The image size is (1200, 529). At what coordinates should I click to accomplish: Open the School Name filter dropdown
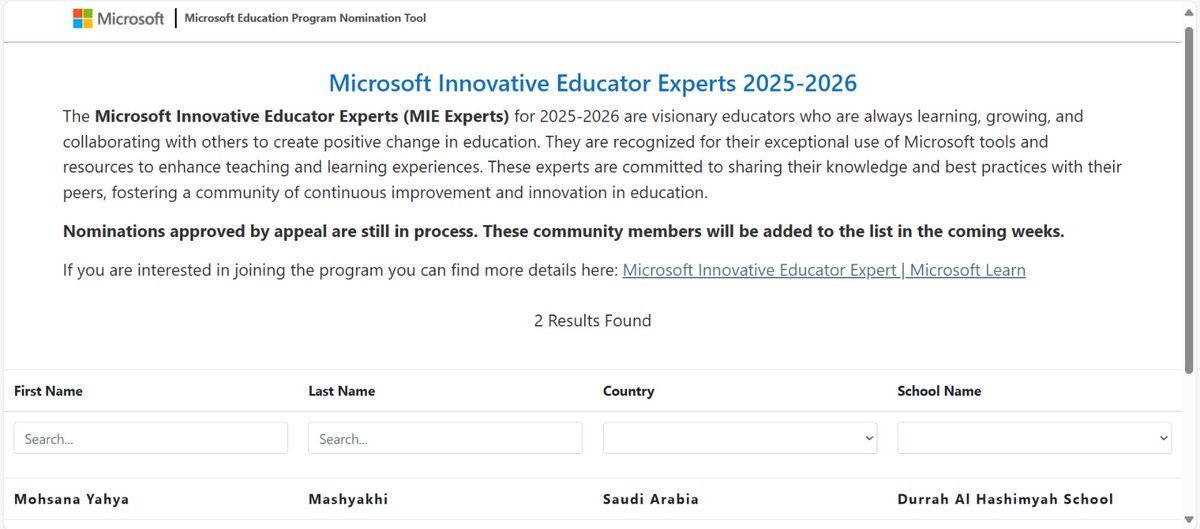[x=1035, y=438]
